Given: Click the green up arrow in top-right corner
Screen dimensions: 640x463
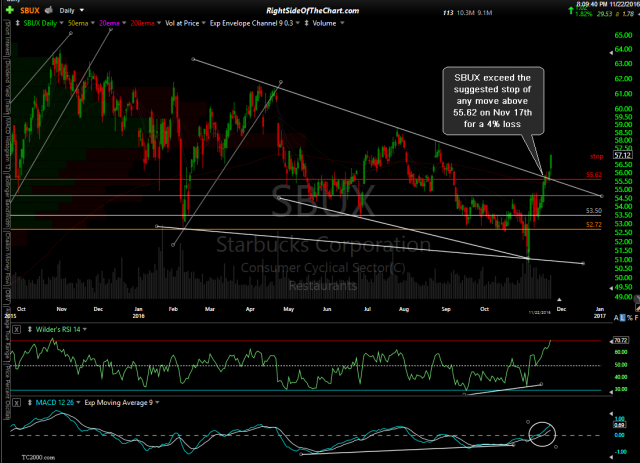Looking at the screenshot, I should (x=571, y=11).
